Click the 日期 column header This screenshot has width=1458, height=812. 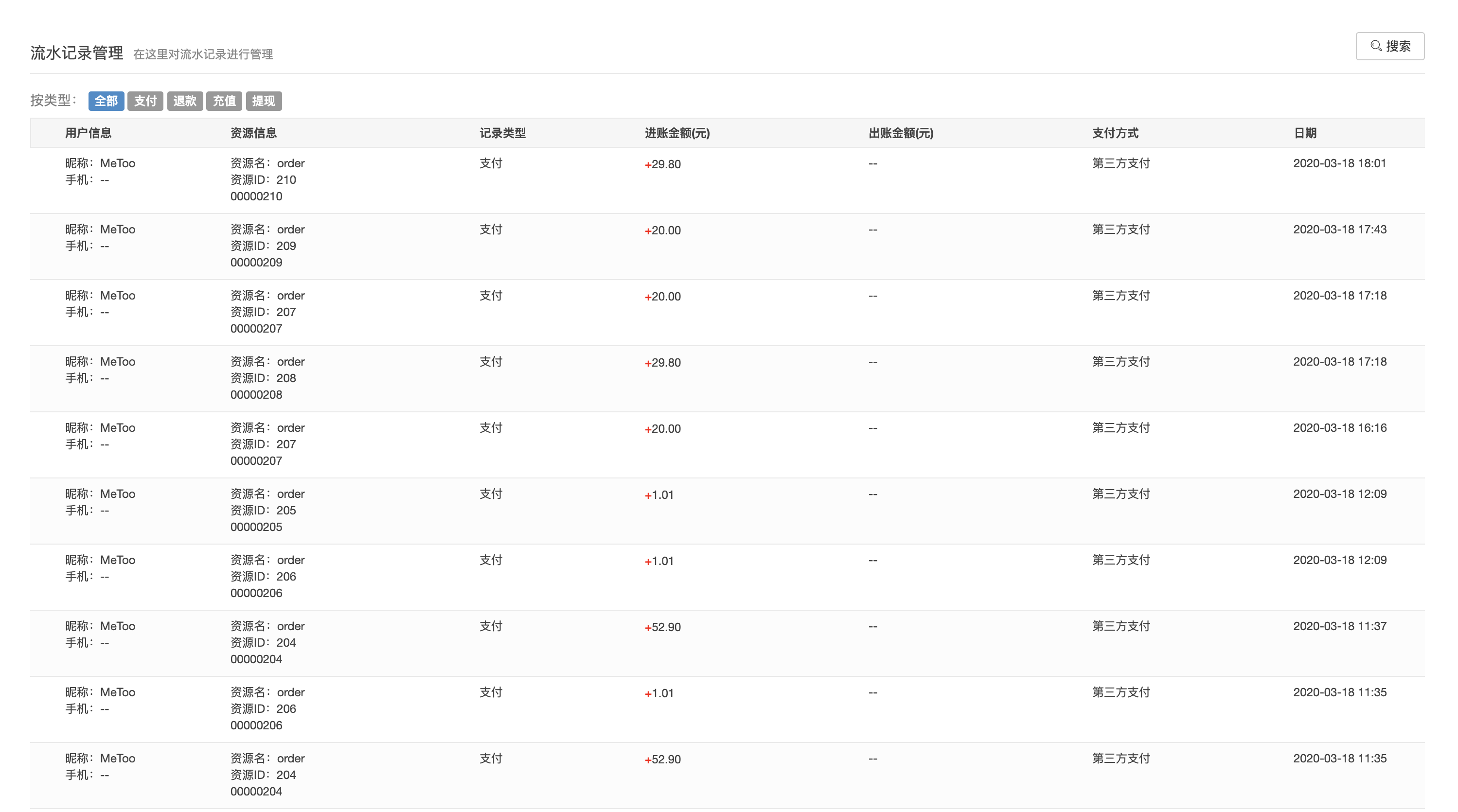(1305, 133)
